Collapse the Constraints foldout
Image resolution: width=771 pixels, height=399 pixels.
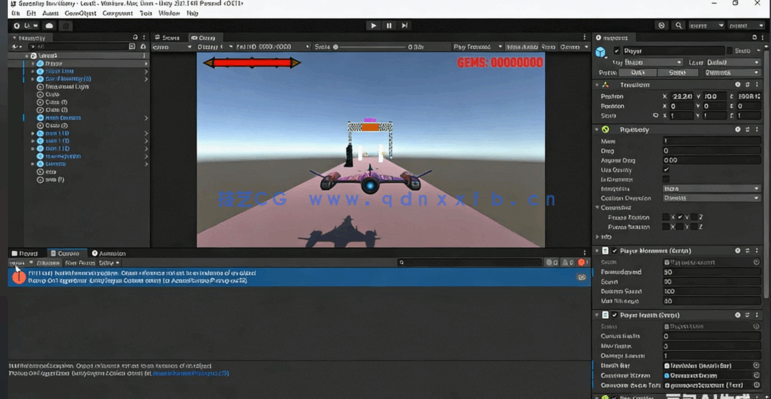[597, 208]
